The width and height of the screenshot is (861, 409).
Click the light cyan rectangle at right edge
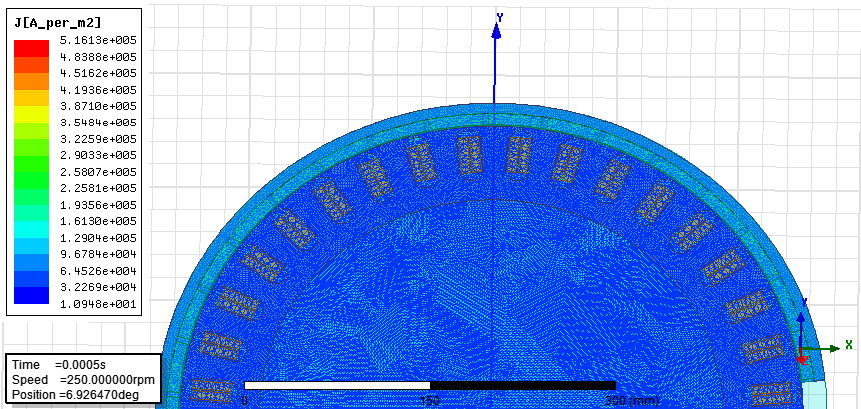coord(813,395)
